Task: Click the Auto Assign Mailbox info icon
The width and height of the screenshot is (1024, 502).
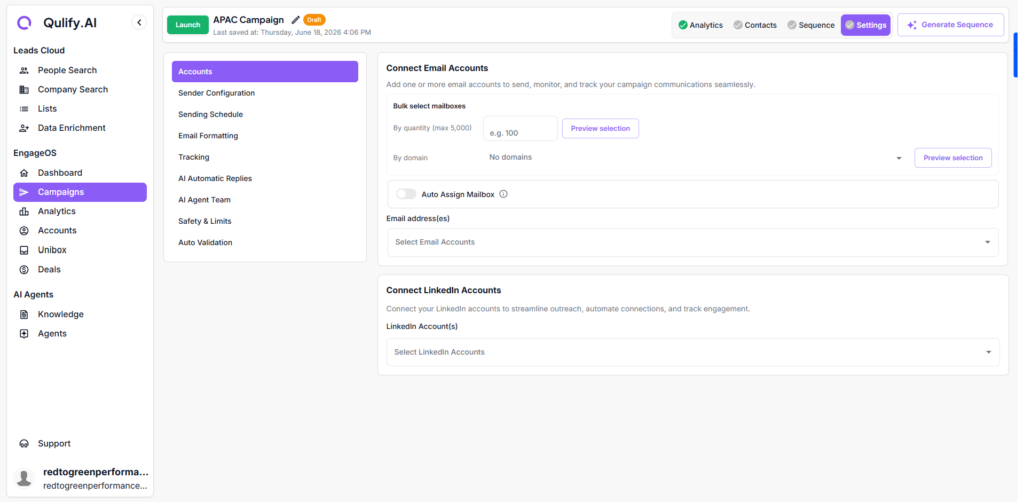Action: (x=504, y=194)
